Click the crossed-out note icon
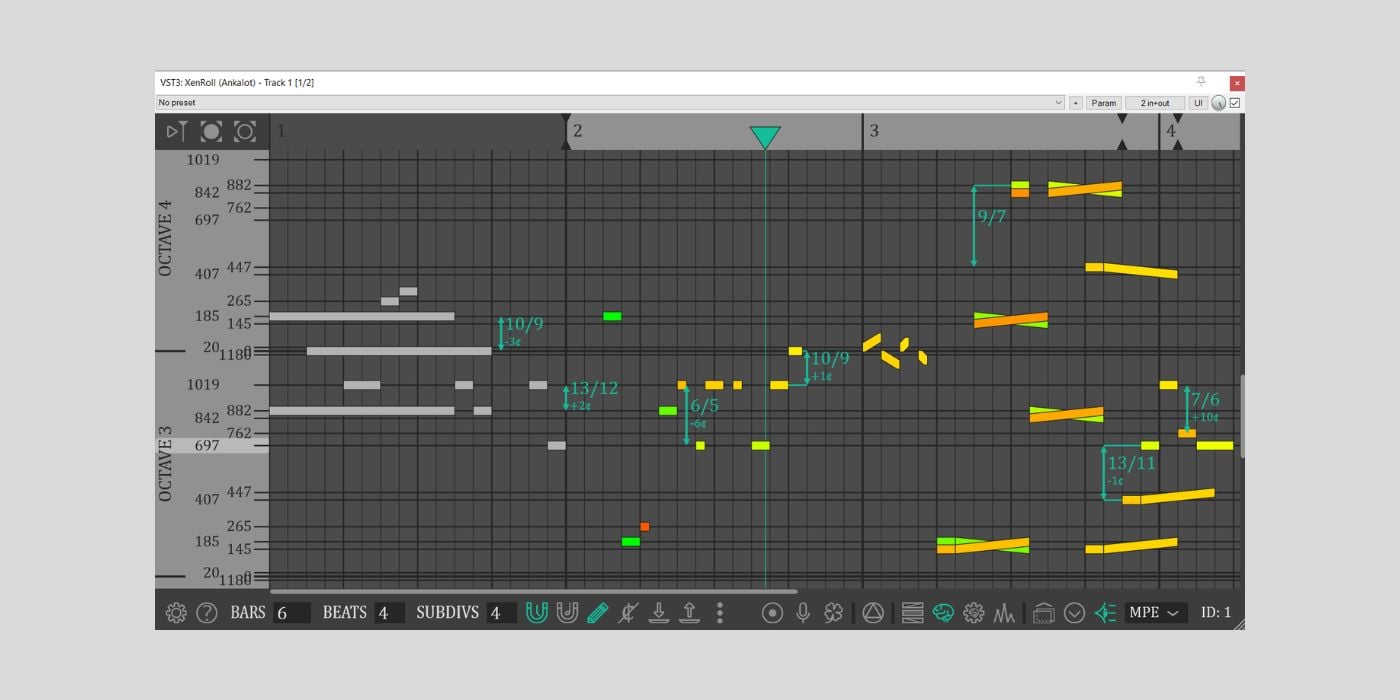Image resolution: width=1400 pixels, height=700 pixels. pos(628,612)
